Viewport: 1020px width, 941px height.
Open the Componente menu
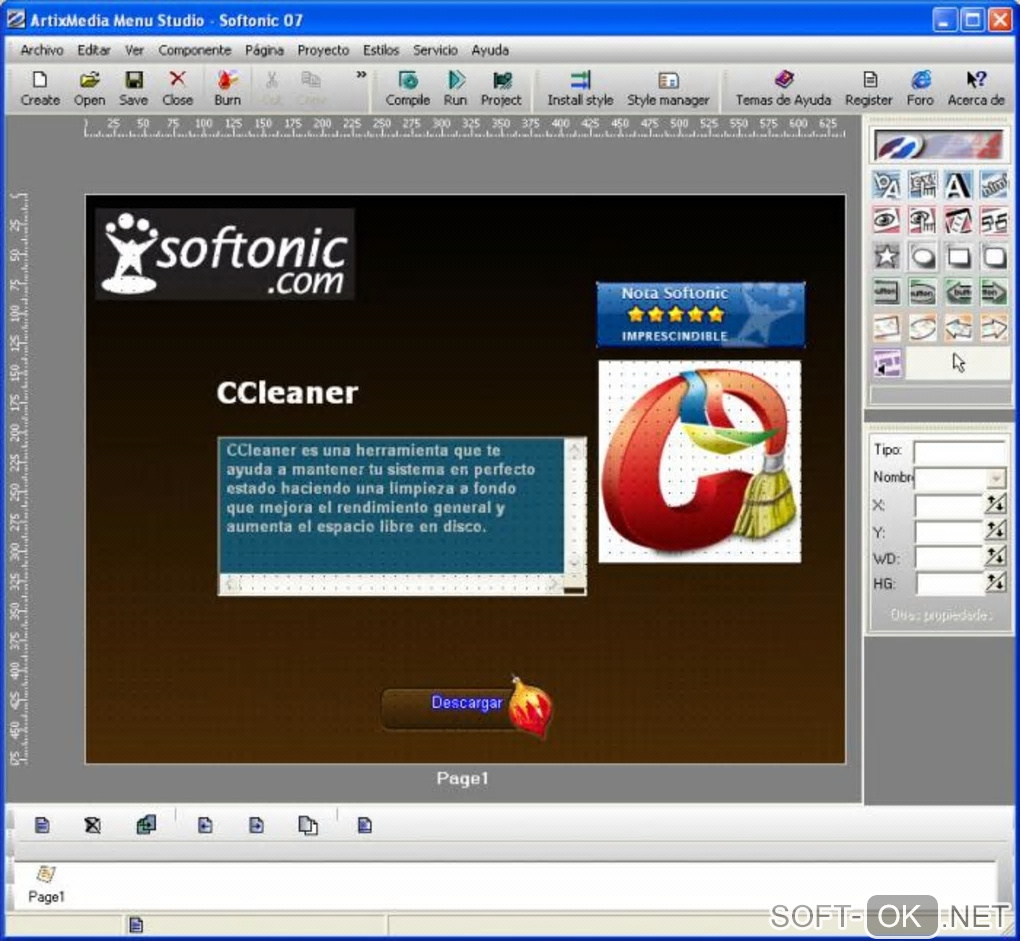tap(195, 50)
